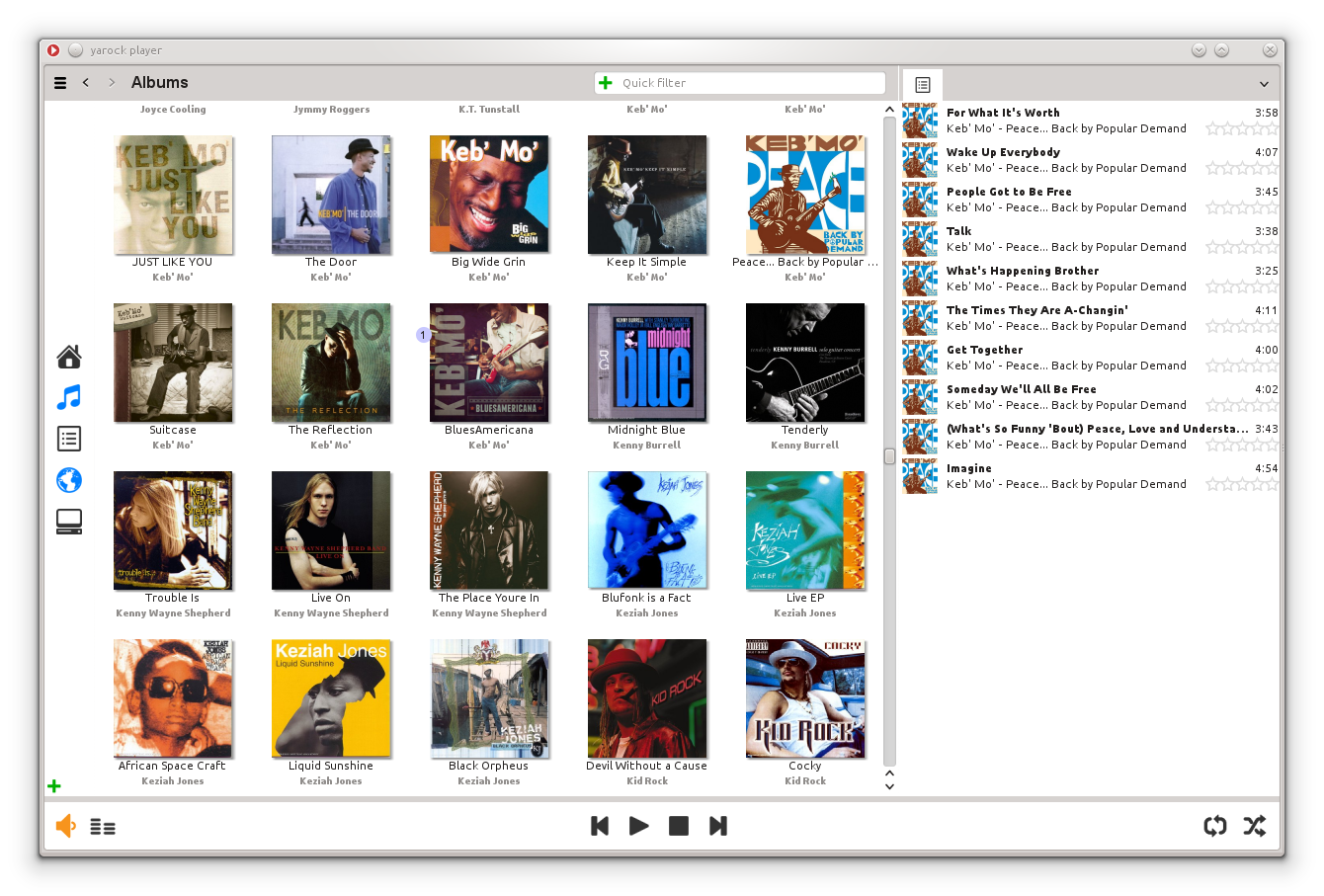1324x896 pixels.
Task: Select the track titled Talk
Action: [1090, 239]
